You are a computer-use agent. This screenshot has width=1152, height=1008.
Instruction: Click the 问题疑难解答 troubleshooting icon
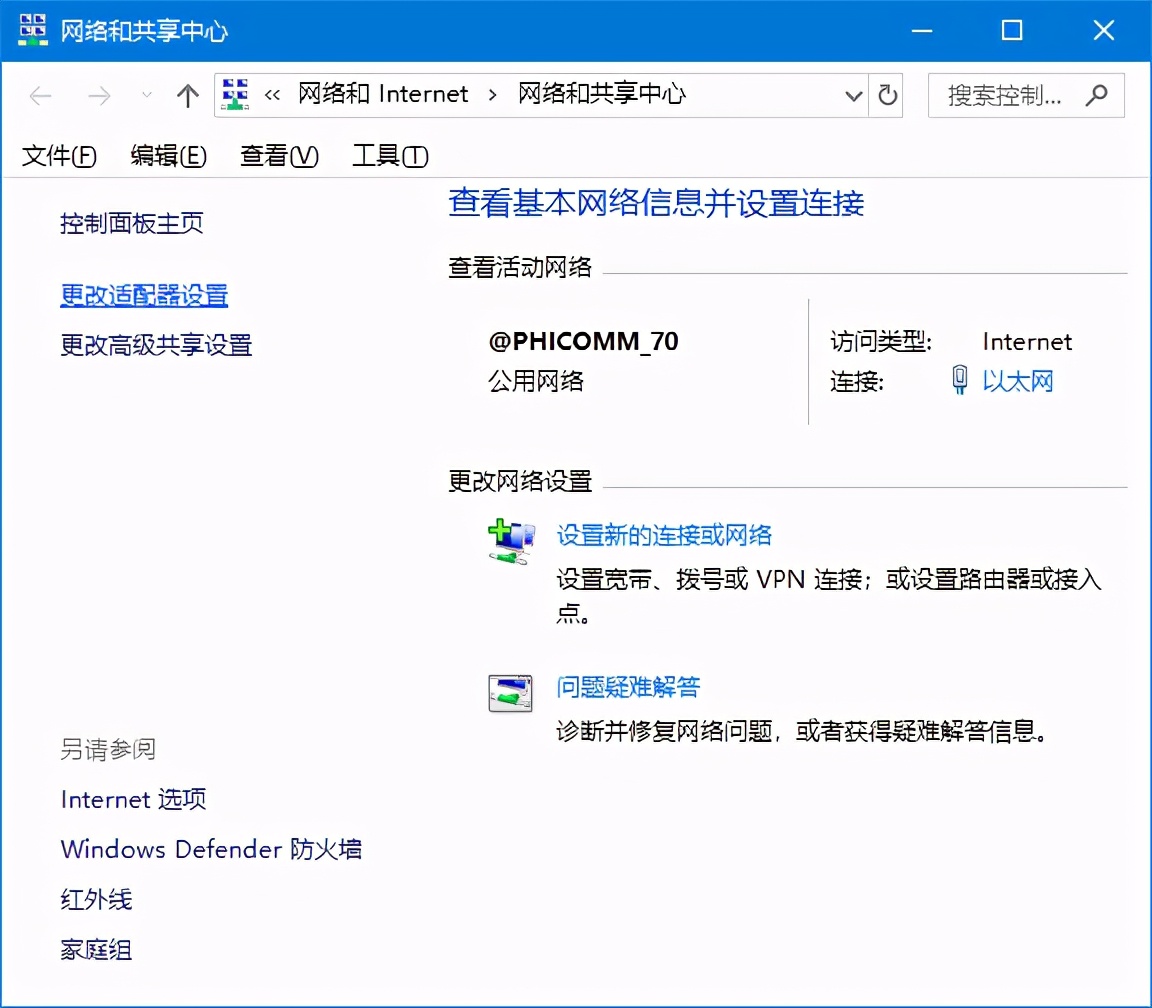[510, 691]
